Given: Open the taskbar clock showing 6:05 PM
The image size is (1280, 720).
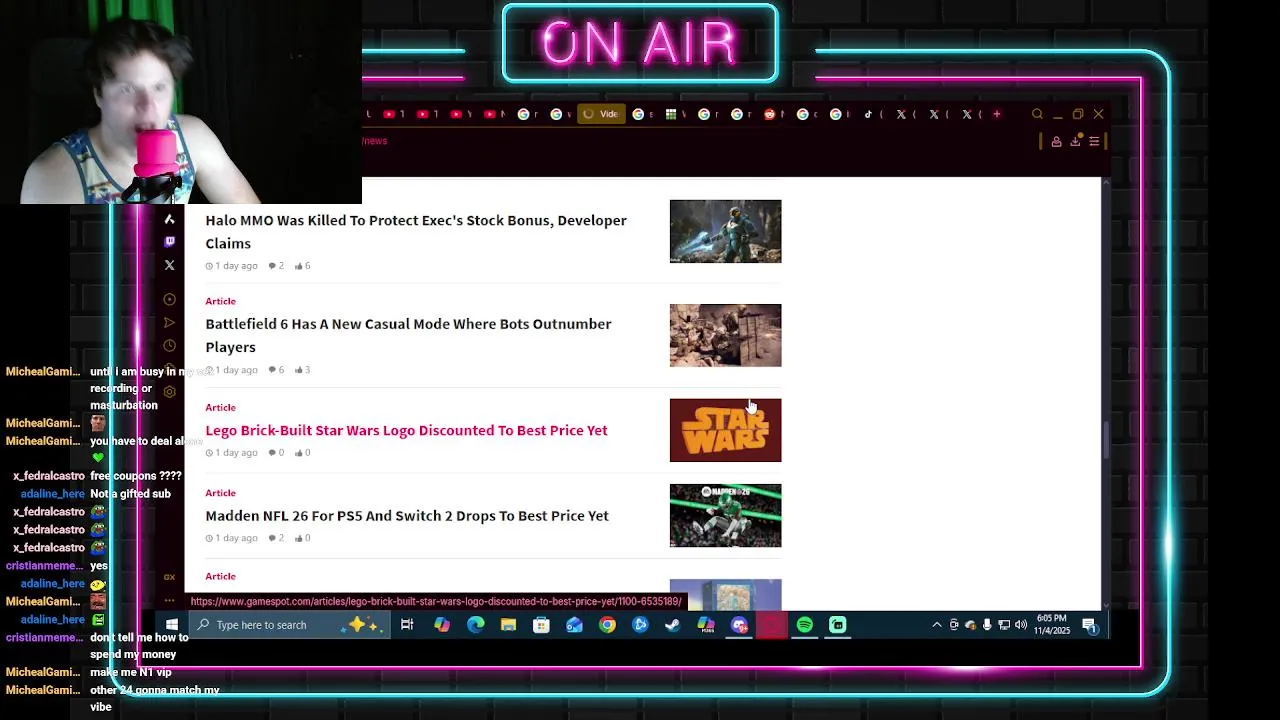Looking at the screenshot, I should coord(1052,625).
